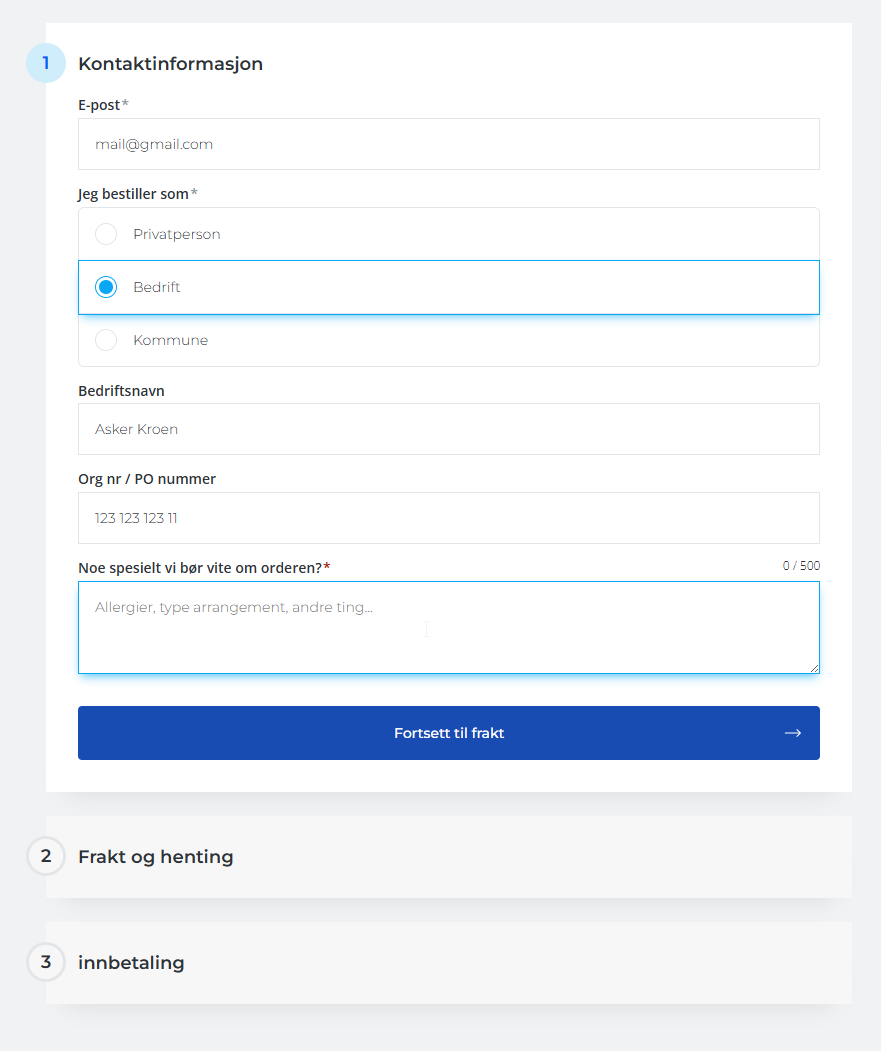Click the arrow icon on Fortsett button
Image resolution: width=881 pixels, height=1051 pixels.
point(792,733)
